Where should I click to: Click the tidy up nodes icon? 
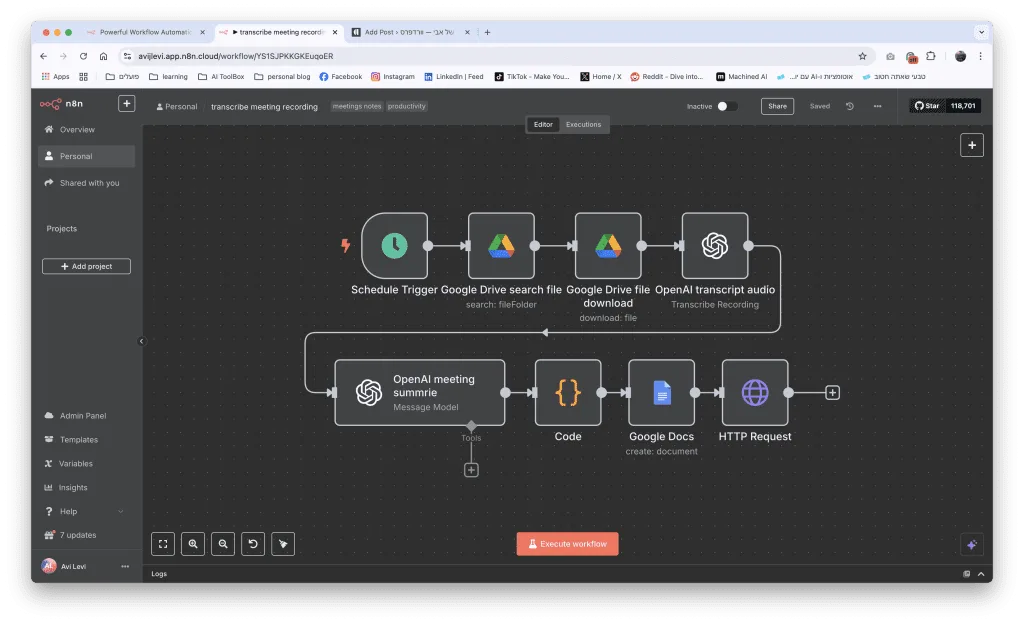tap(283, 544)
